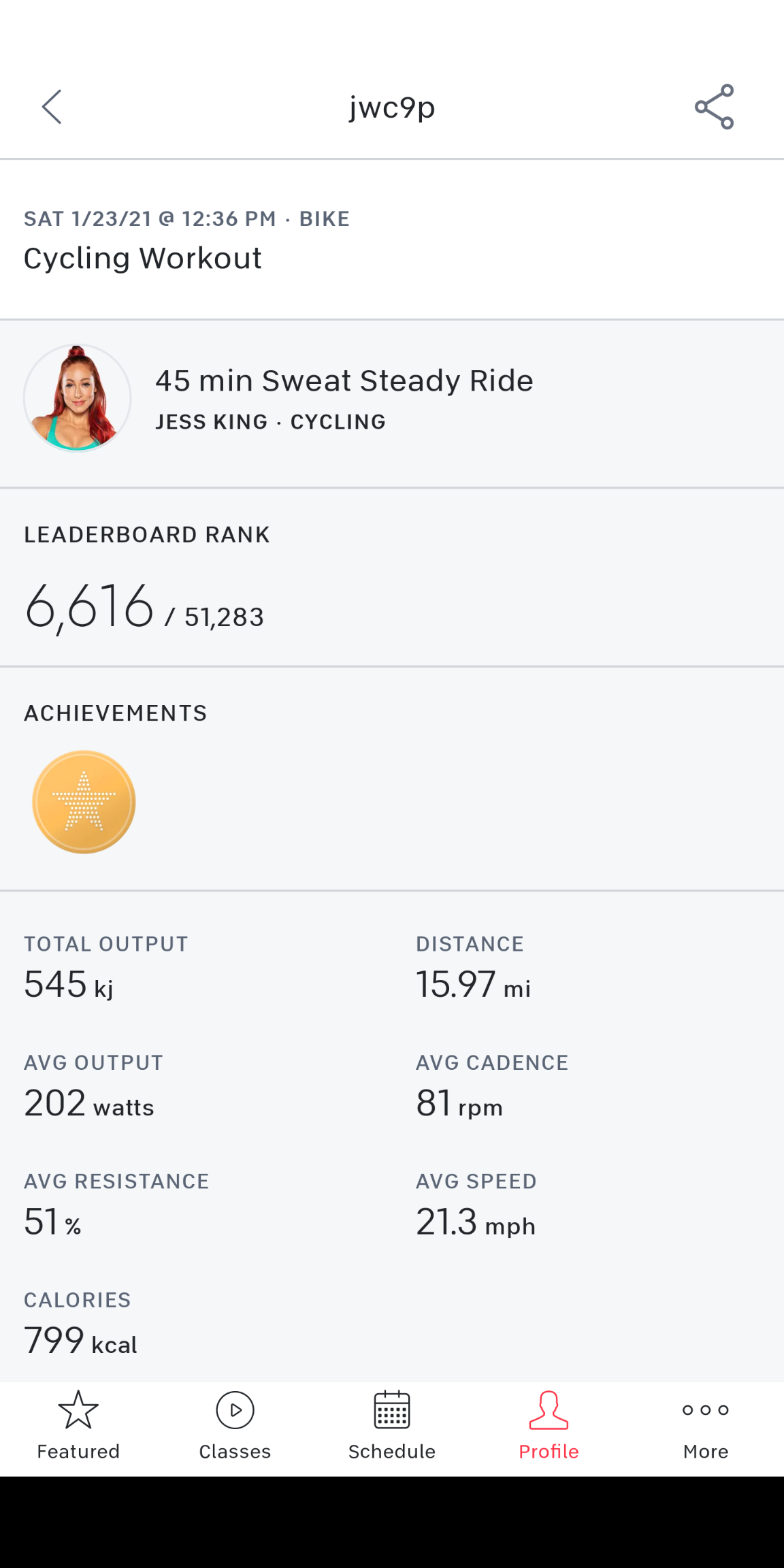Tap the Calories 799 kcal stat
Image resolution: width=784 pixels, height=1568 pixels.
(80, 1340)
